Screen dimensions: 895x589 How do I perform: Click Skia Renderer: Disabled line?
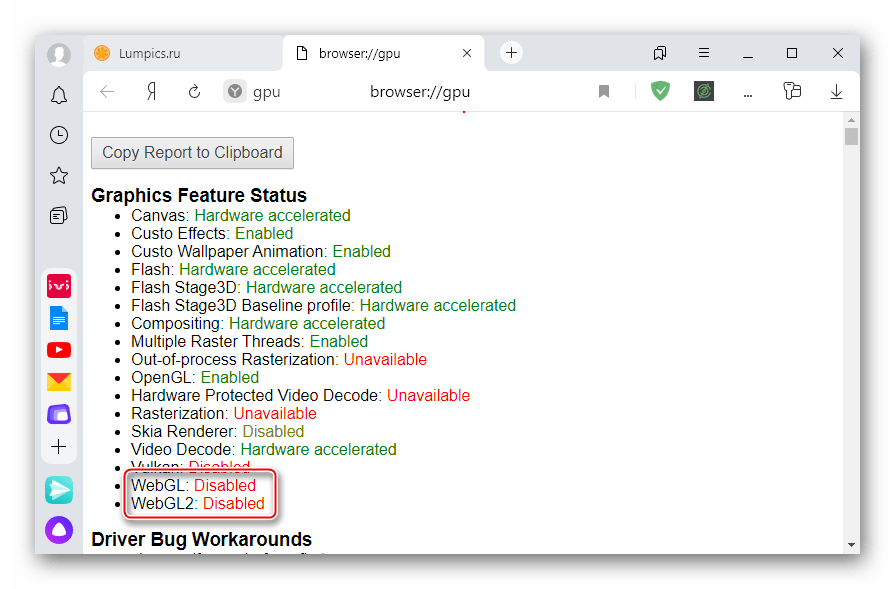click(217, 431)
